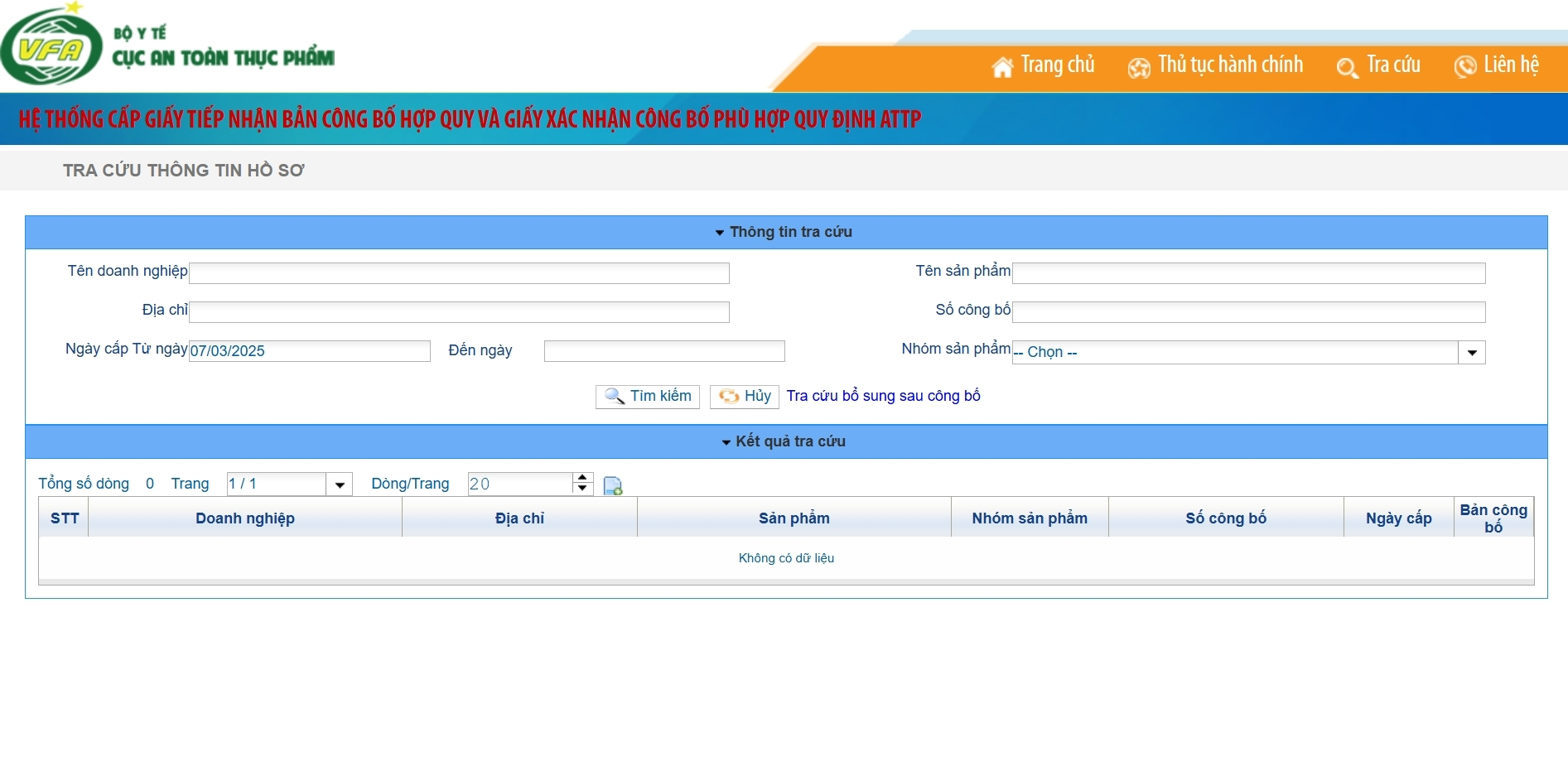Focus the Địa chỉ input field
This screenshot has height=776, width=1568.
point(459,312)
